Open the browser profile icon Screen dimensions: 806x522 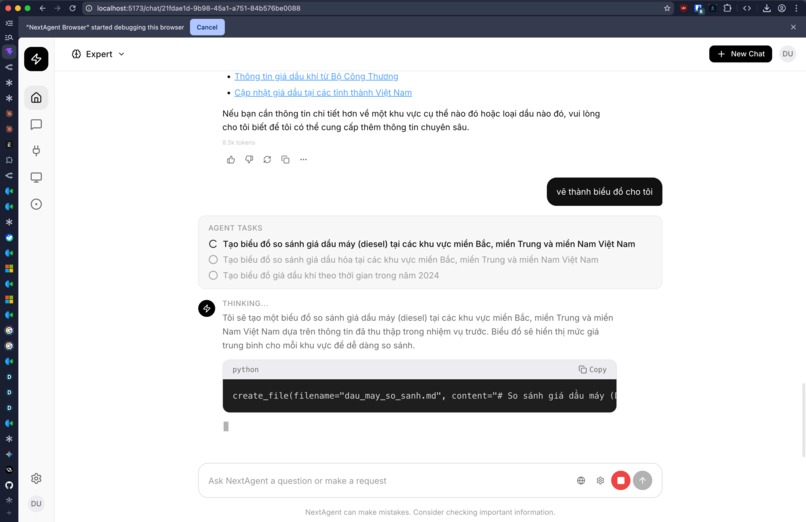781,8
